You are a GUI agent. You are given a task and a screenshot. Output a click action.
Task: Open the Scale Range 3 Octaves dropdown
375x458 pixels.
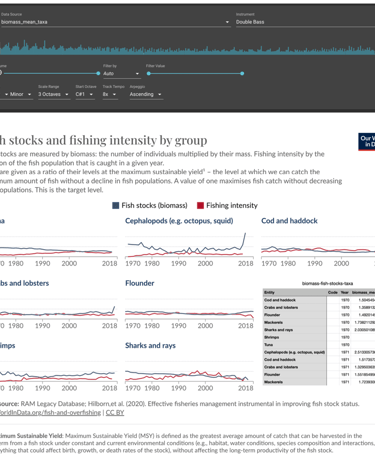click(x=53, y=94)
